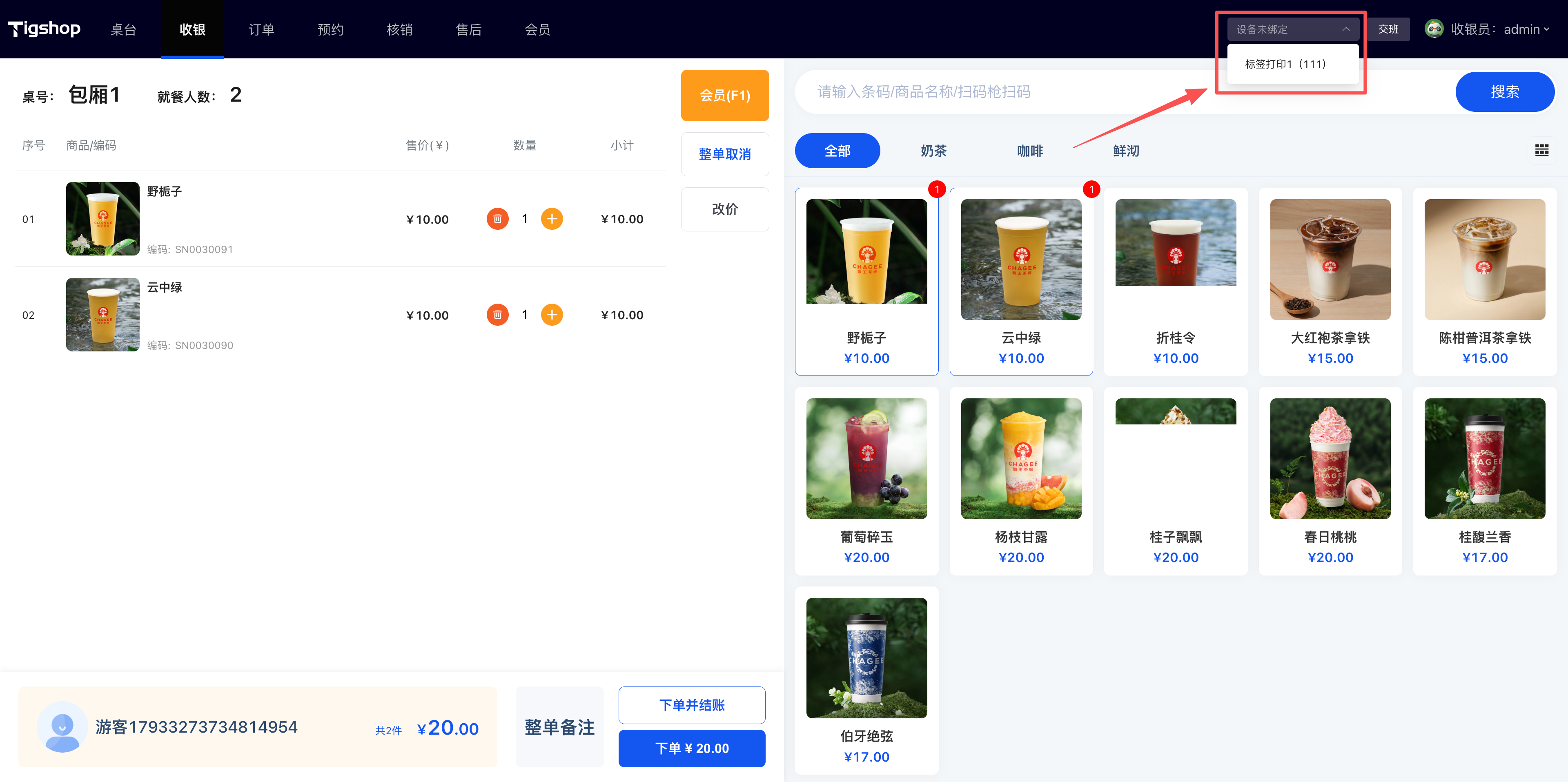The width and height of the screenshot is (1568, 782).
Task: Open the 核销 tab
Action: coord(400,29)
